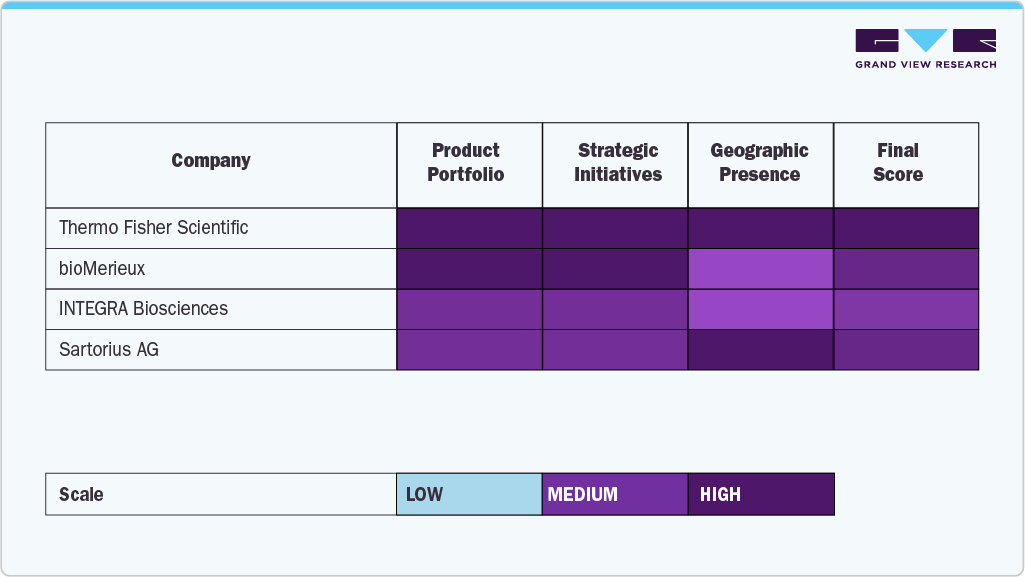The image size is (1025, 577).
Task: Click the INTEGRA Biosciences row label
Action: pos(144,309)
